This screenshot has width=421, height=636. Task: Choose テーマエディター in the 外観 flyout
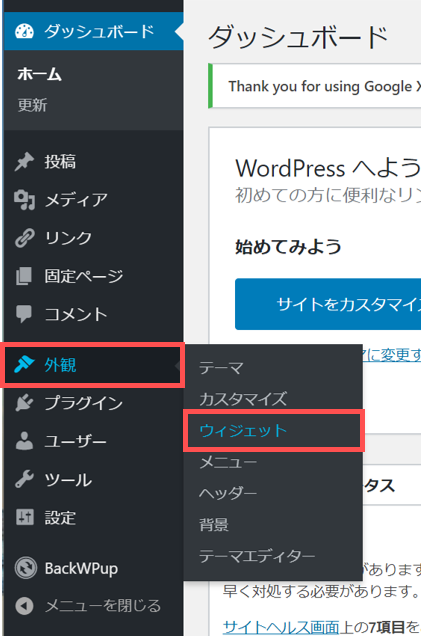tap(257, 556)
